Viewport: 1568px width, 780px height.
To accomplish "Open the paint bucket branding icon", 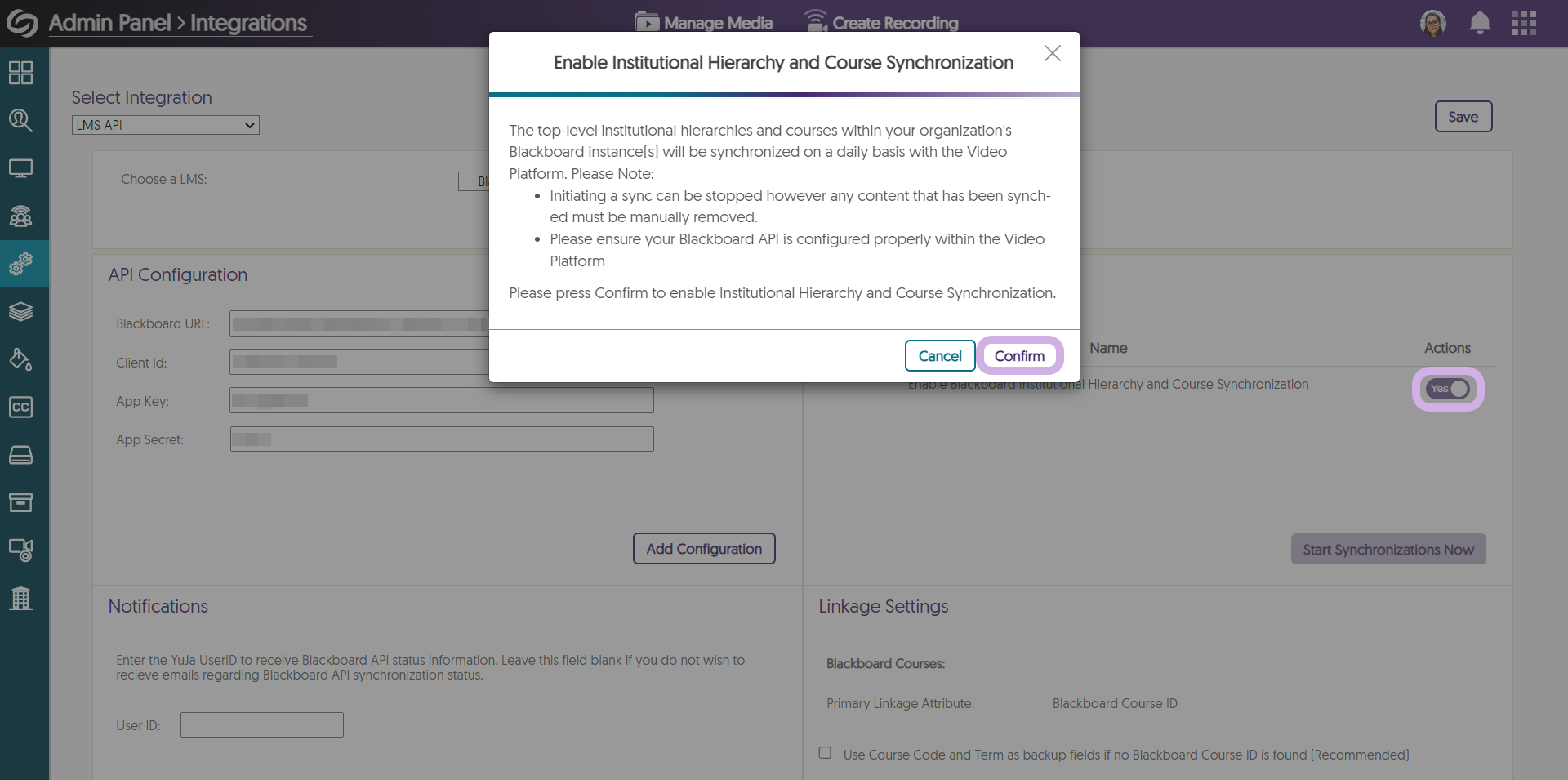I will (20, 359).
